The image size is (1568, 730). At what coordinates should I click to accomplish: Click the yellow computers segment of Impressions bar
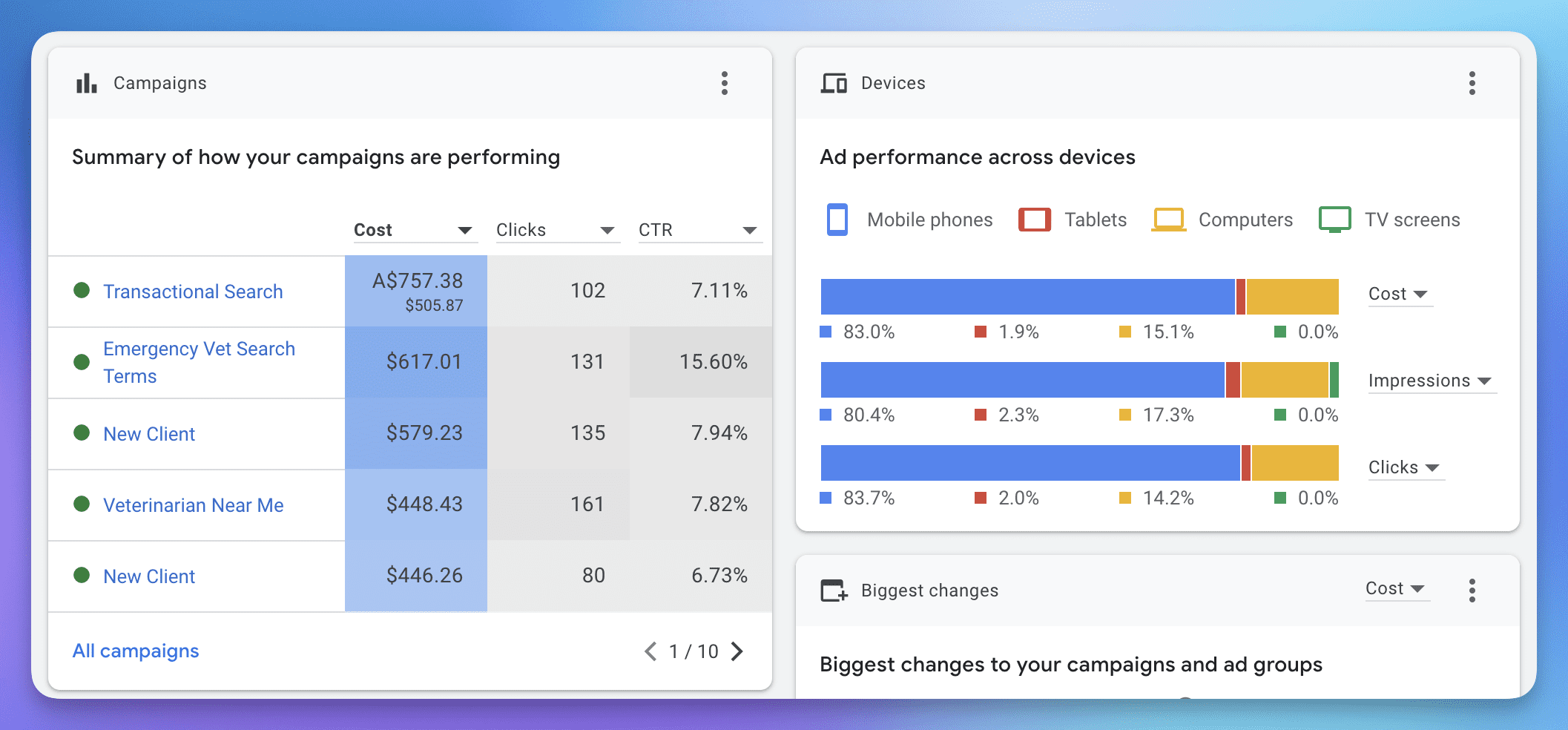pyautogui.click(x=1285, y=380)
